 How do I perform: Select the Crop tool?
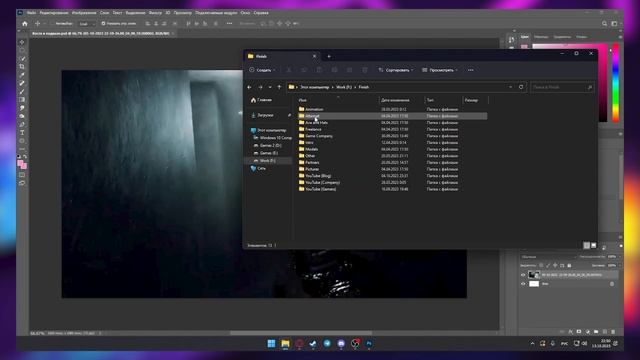click(x=22, y=67)
